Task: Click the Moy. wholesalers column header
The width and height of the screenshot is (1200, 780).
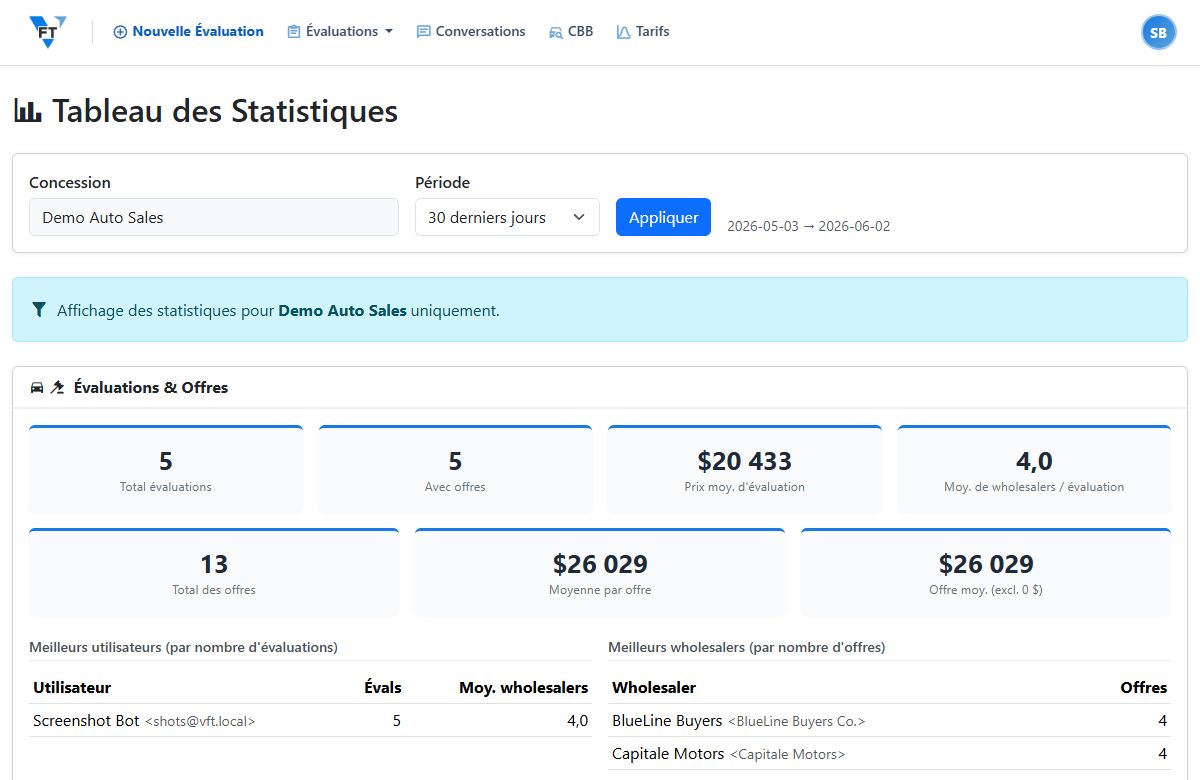Action: [524, 687]
